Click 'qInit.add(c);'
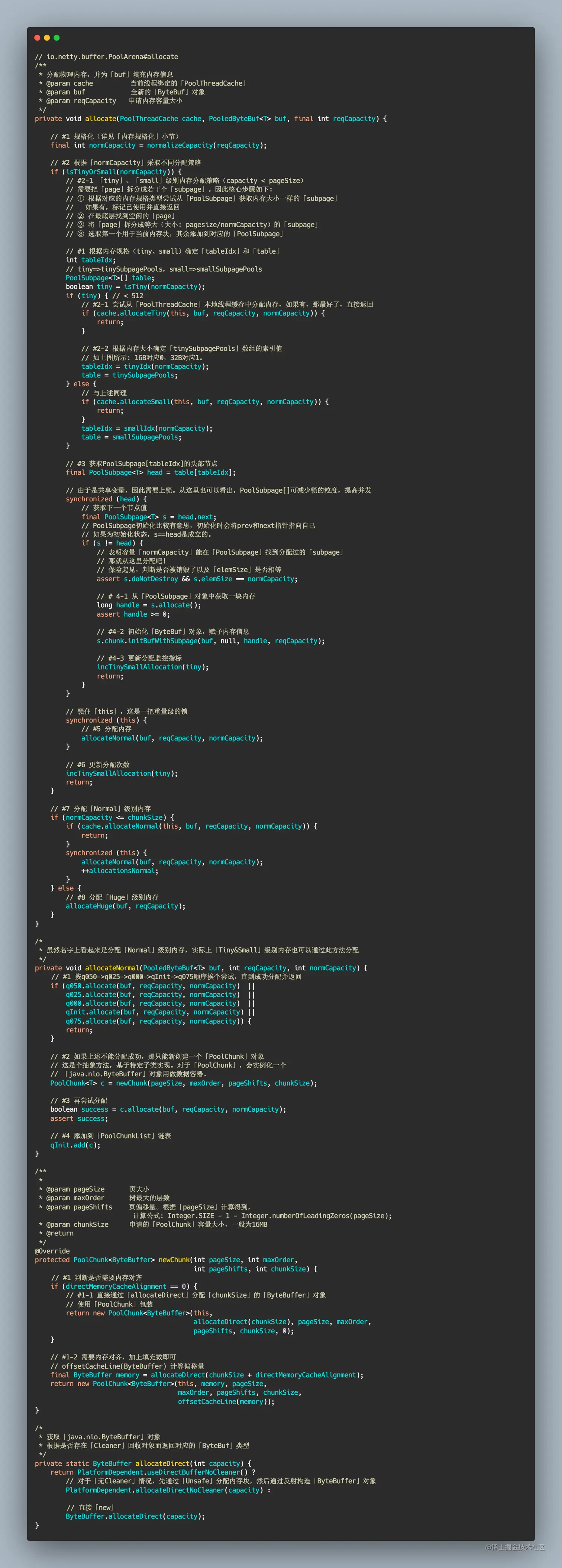This screenshot has height=1568, width=562. coord(75,1145)
